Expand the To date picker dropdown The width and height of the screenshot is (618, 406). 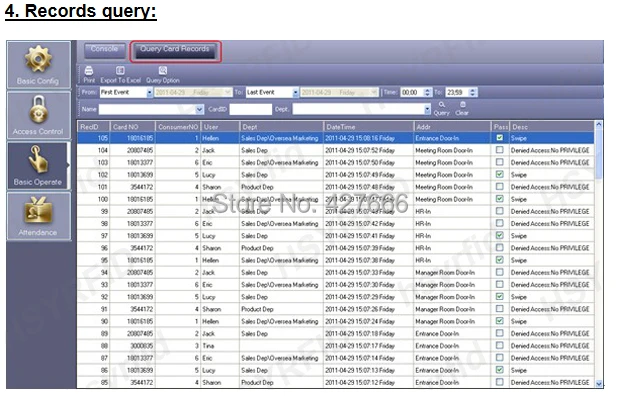coord(374,93)
